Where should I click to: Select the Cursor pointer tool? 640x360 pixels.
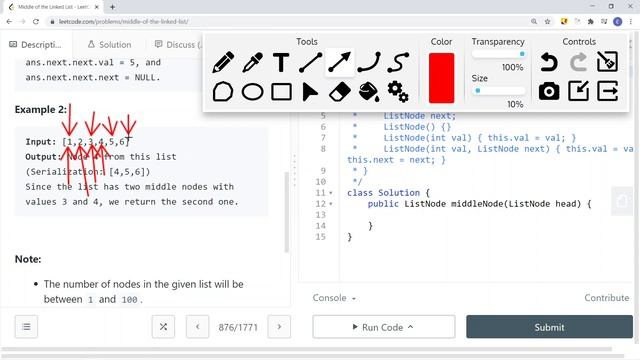click(x=310, y=91)
